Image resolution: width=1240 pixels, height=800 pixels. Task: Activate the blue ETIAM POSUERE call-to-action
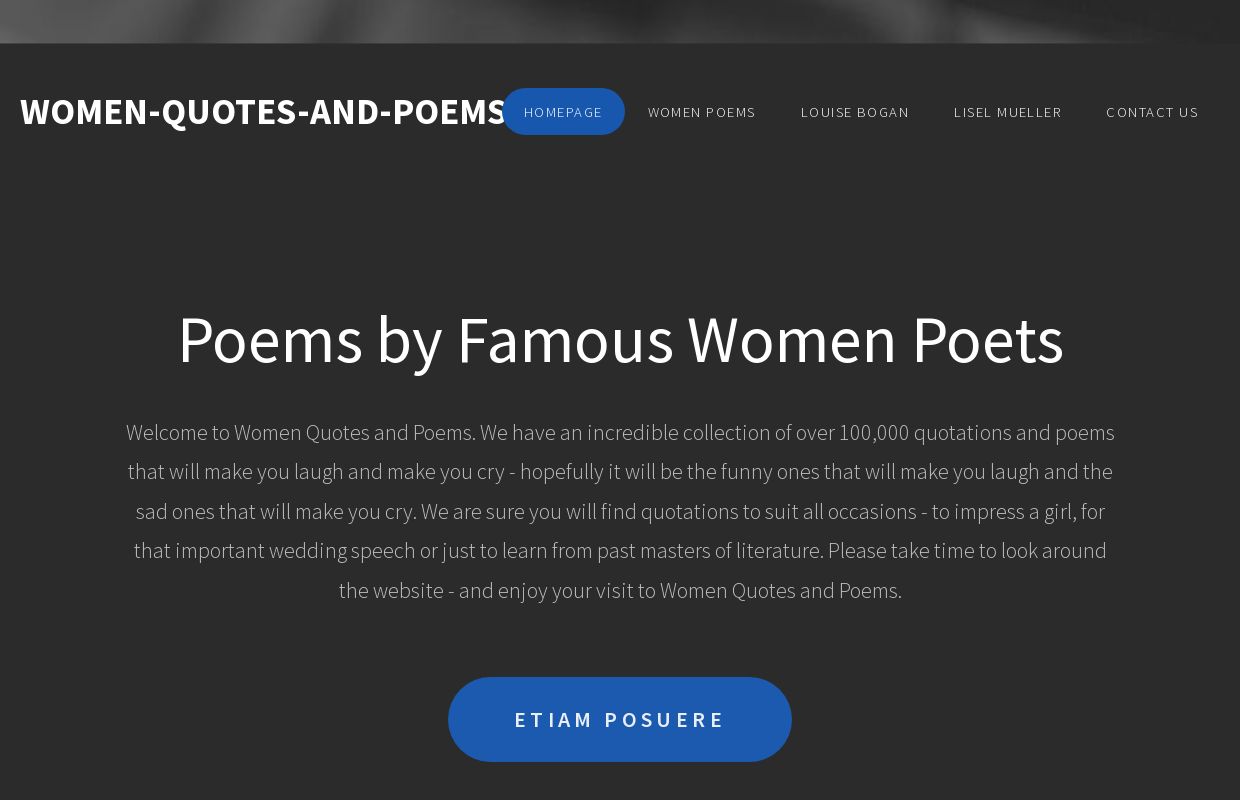click(620, 719)
